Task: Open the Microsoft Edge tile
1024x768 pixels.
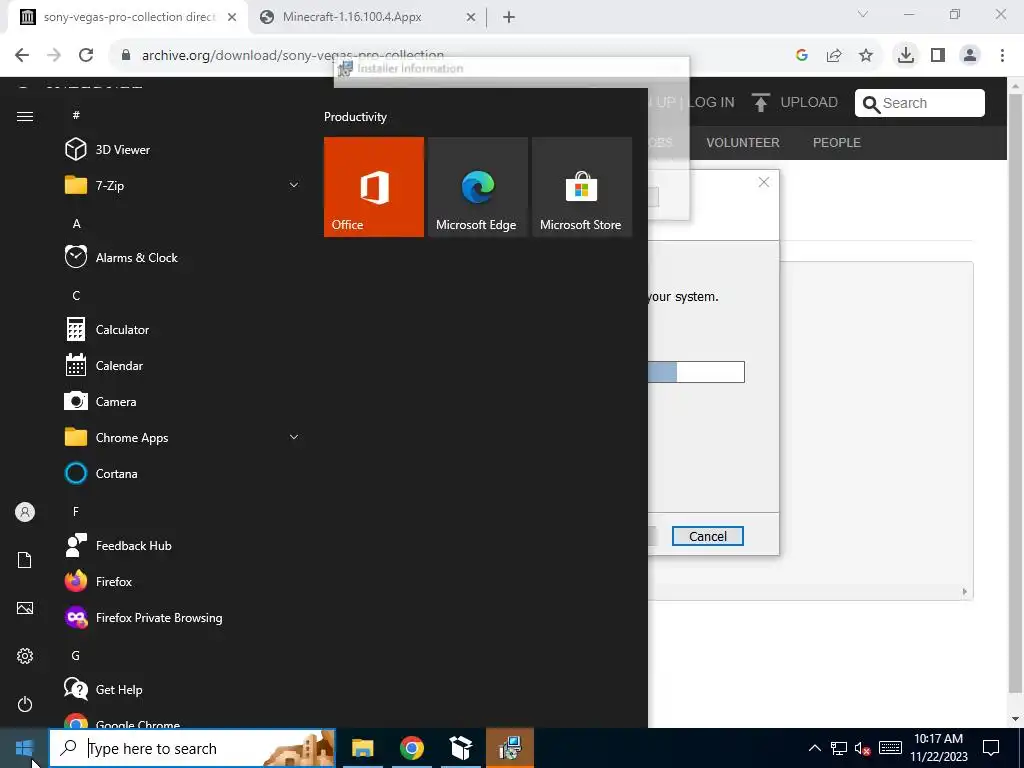Action: point(477,187)
